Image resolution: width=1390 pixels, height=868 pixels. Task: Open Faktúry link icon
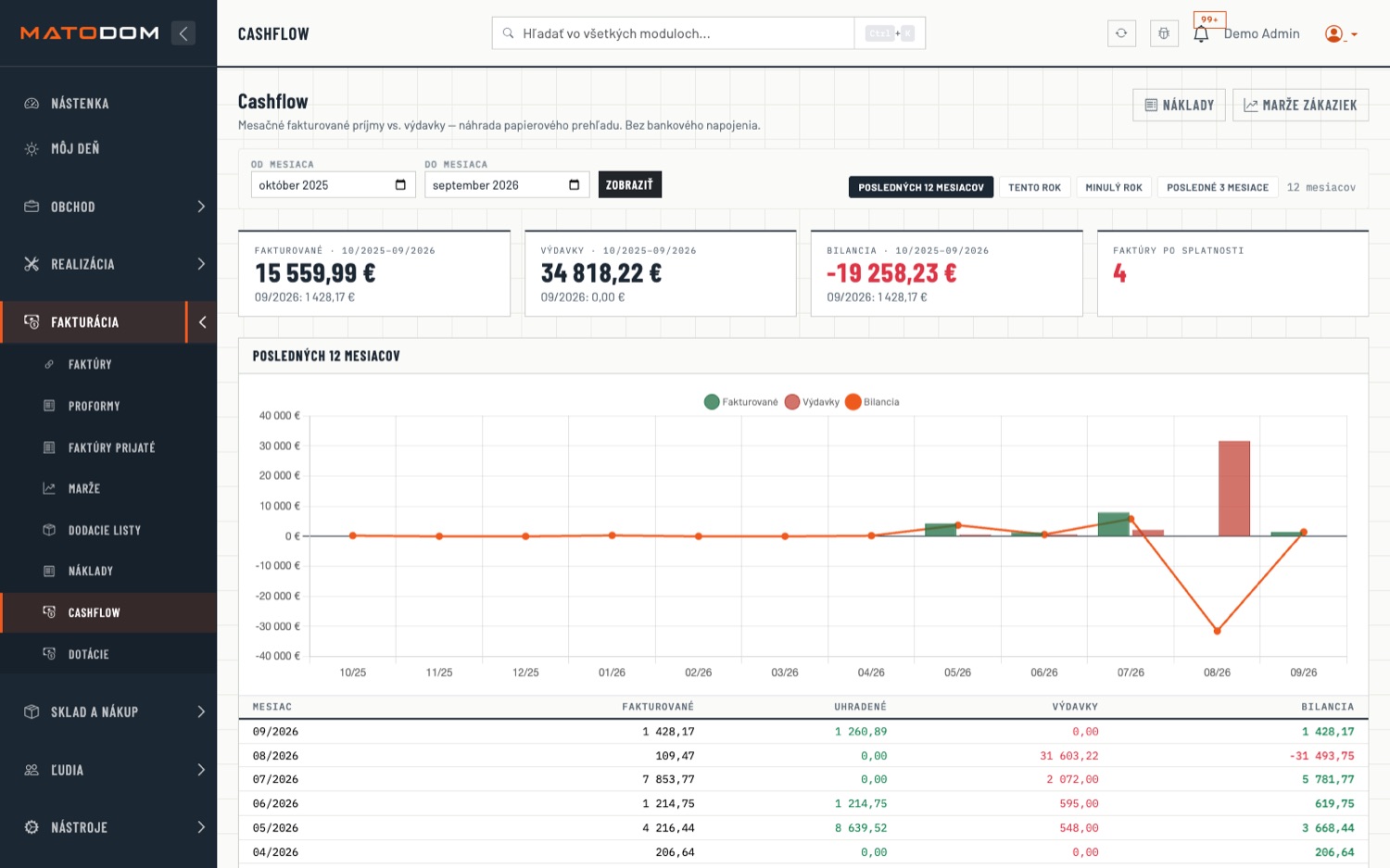pos(49,364)
